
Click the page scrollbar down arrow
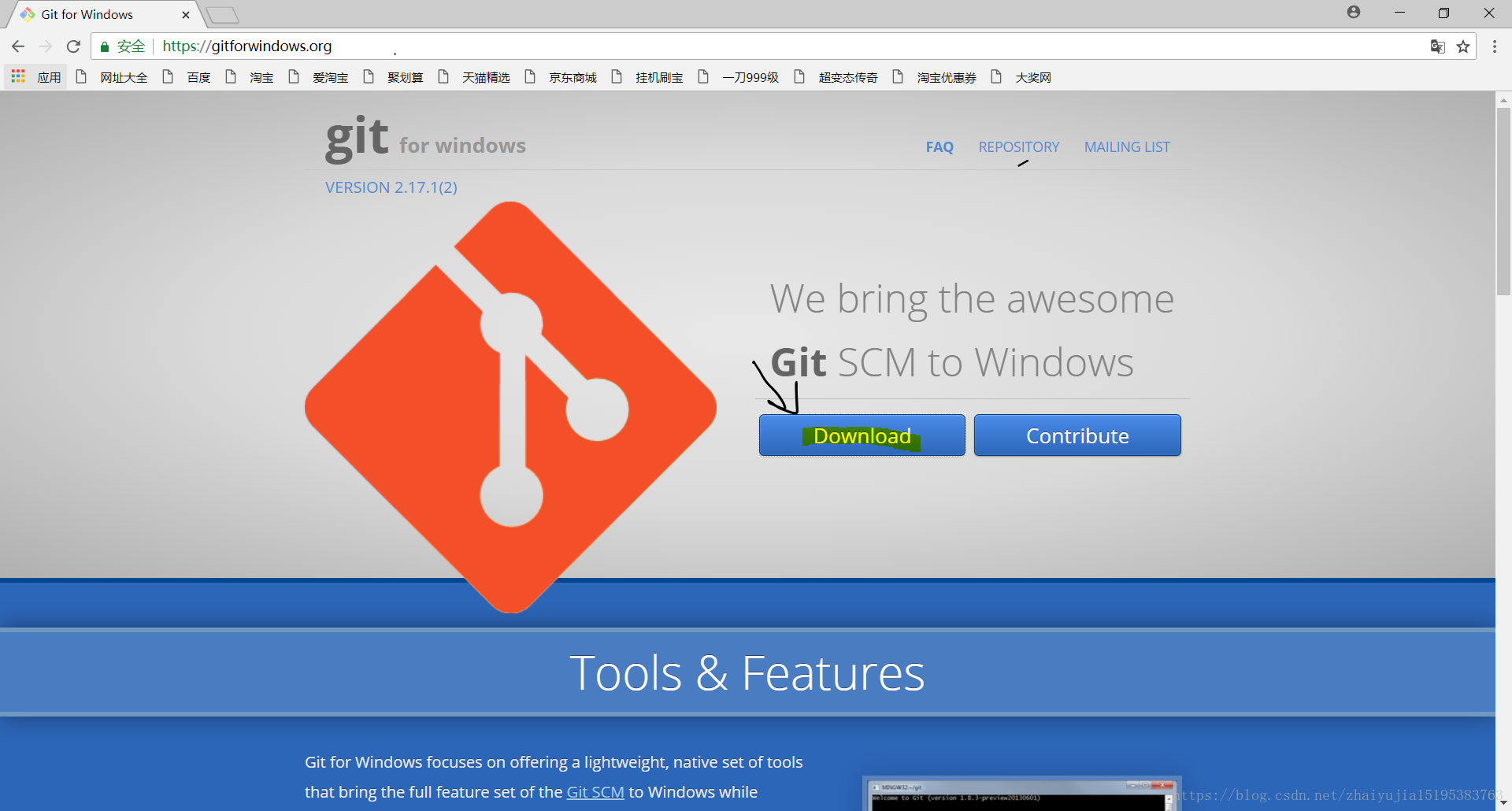1503,803
